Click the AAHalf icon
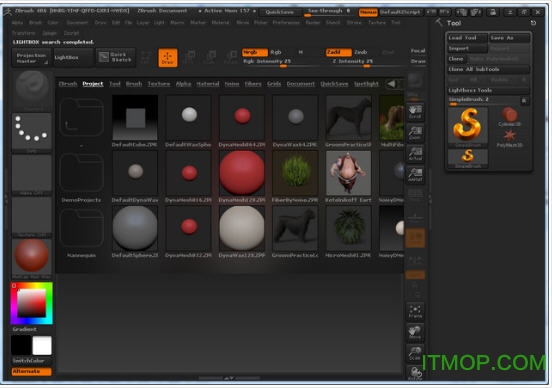Image resolution: width=552 pixels, height=388 pixels. 415,175
